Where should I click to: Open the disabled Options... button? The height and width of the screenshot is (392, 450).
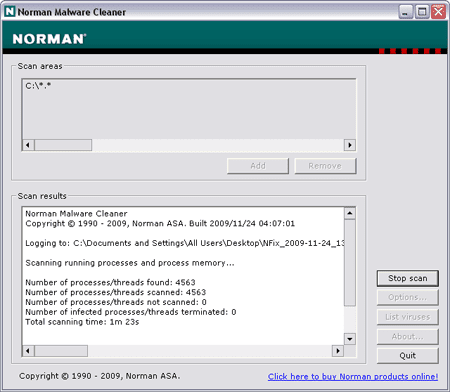coord(407,297)
